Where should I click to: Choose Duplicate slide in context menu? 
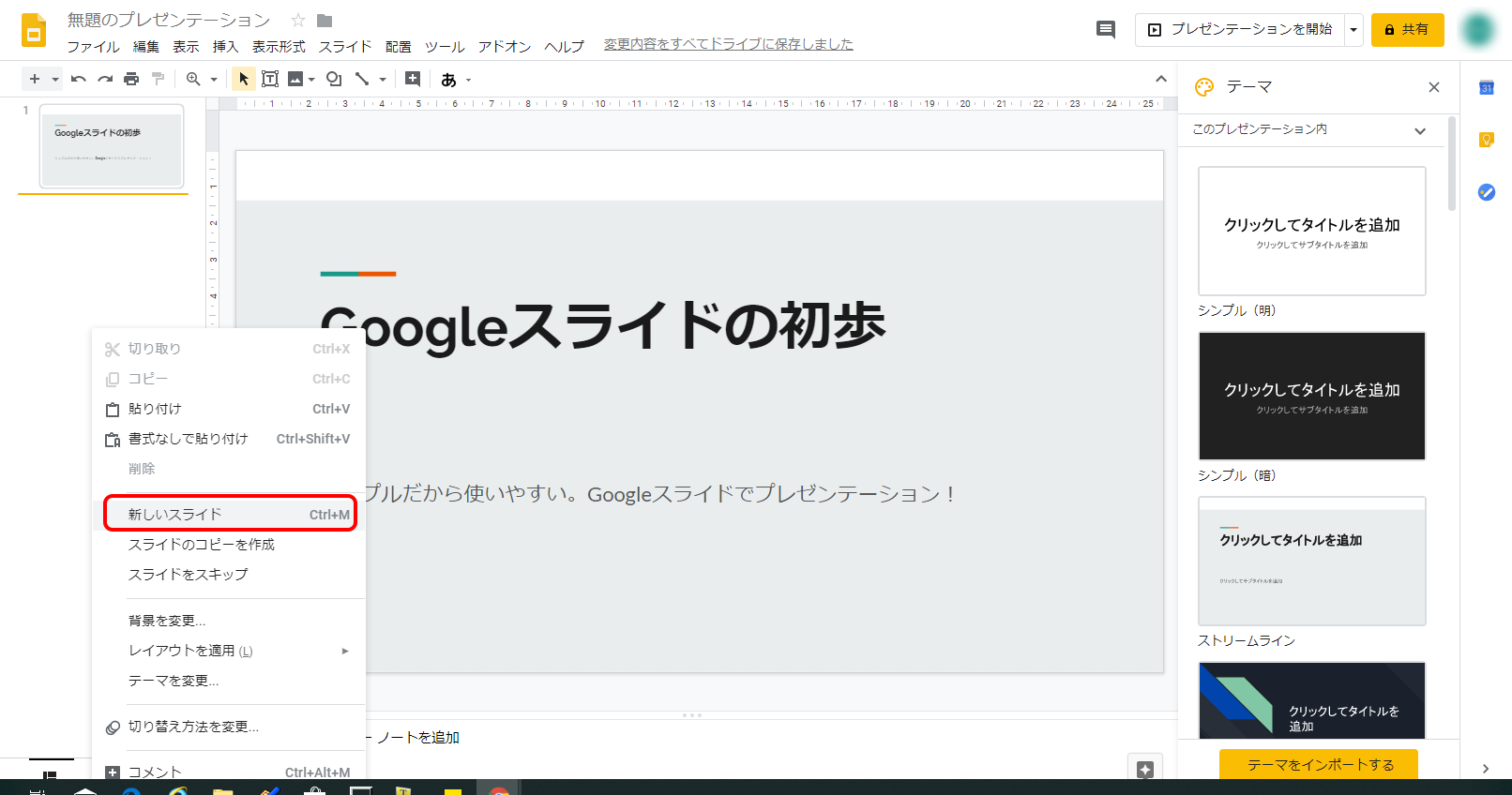tap(229, 544)
